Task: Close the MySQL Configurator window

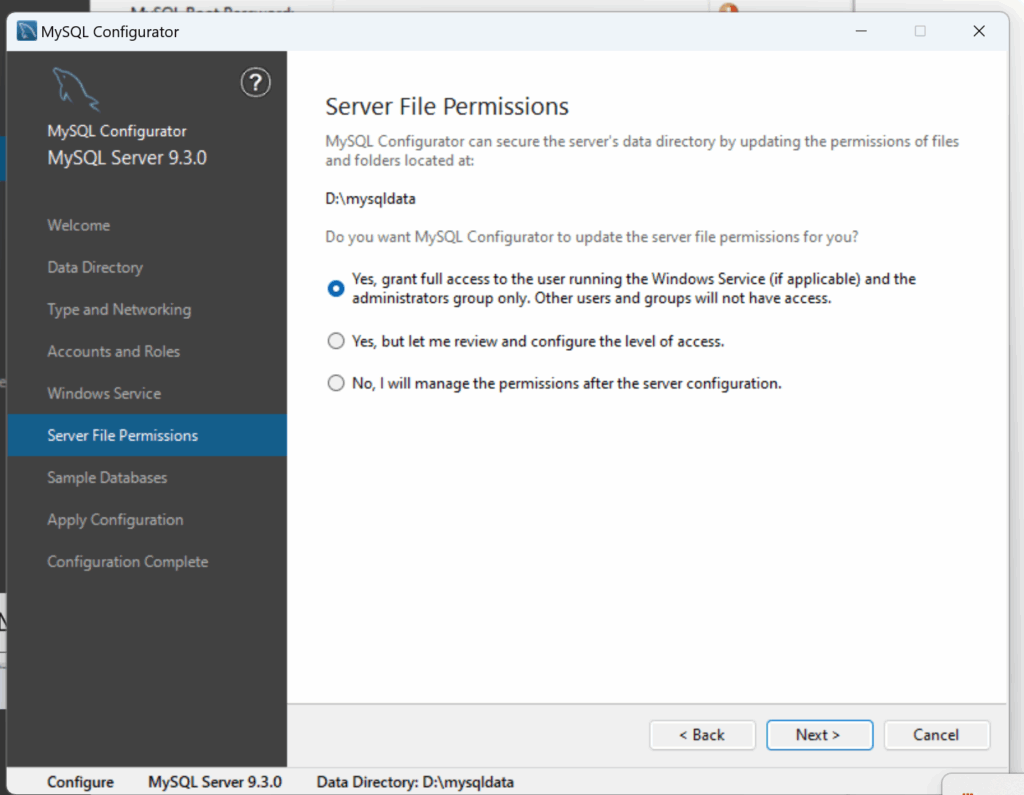Action: click(x=979, y=31)
